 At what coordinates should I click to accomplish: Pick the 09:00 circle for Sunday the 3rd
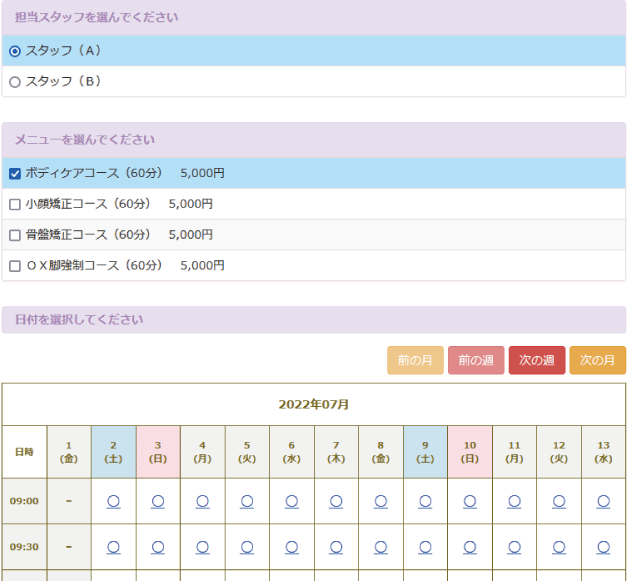[158, 500]
